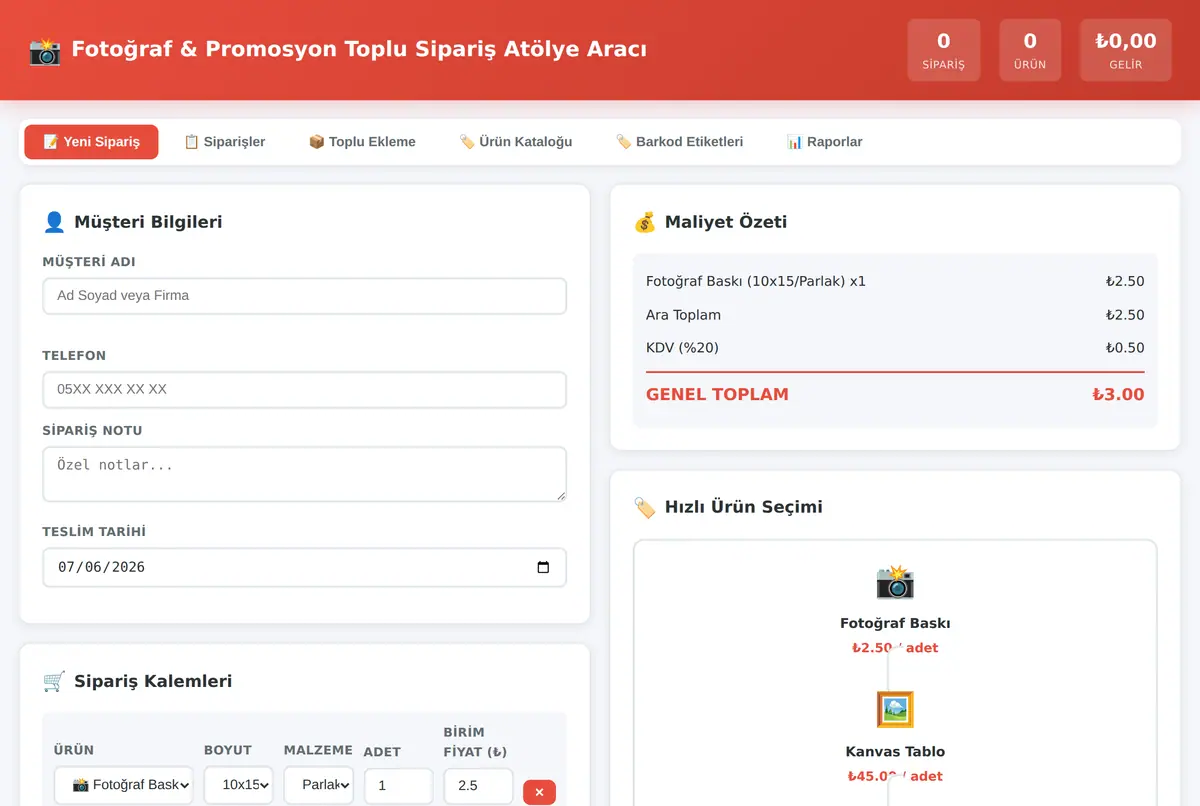Image resolution: width=1200 pixels, height=806 pixels.
Task: Open the Malzeme dropdown showing Parlak
Action: coord(318,786)
